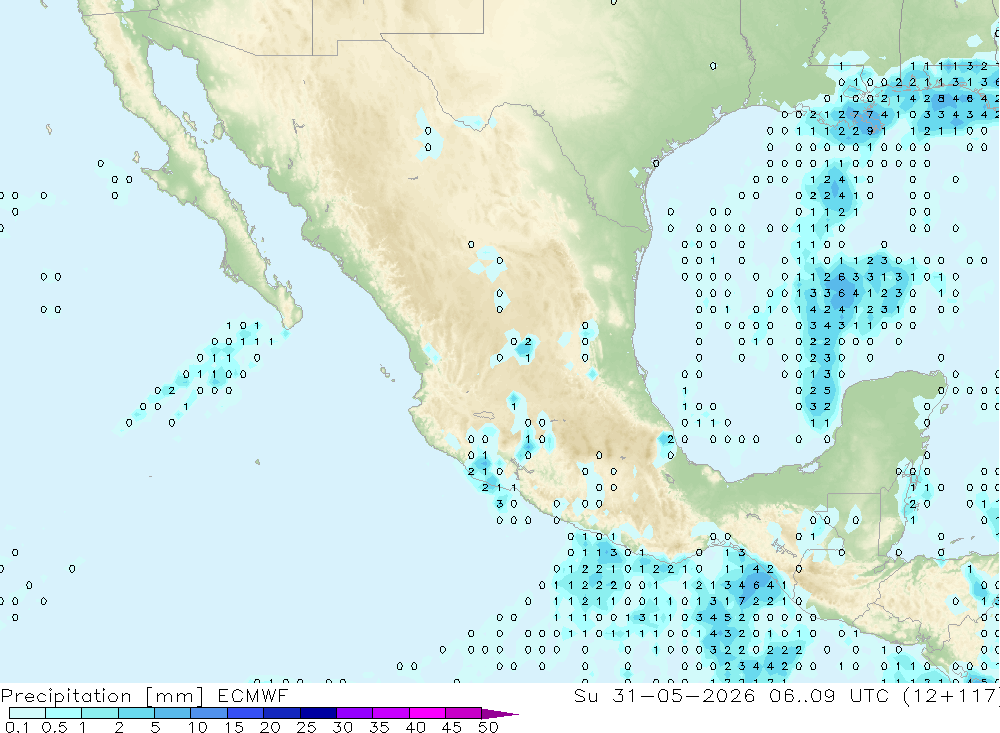Click the legend value "10"

click(198, 727)
